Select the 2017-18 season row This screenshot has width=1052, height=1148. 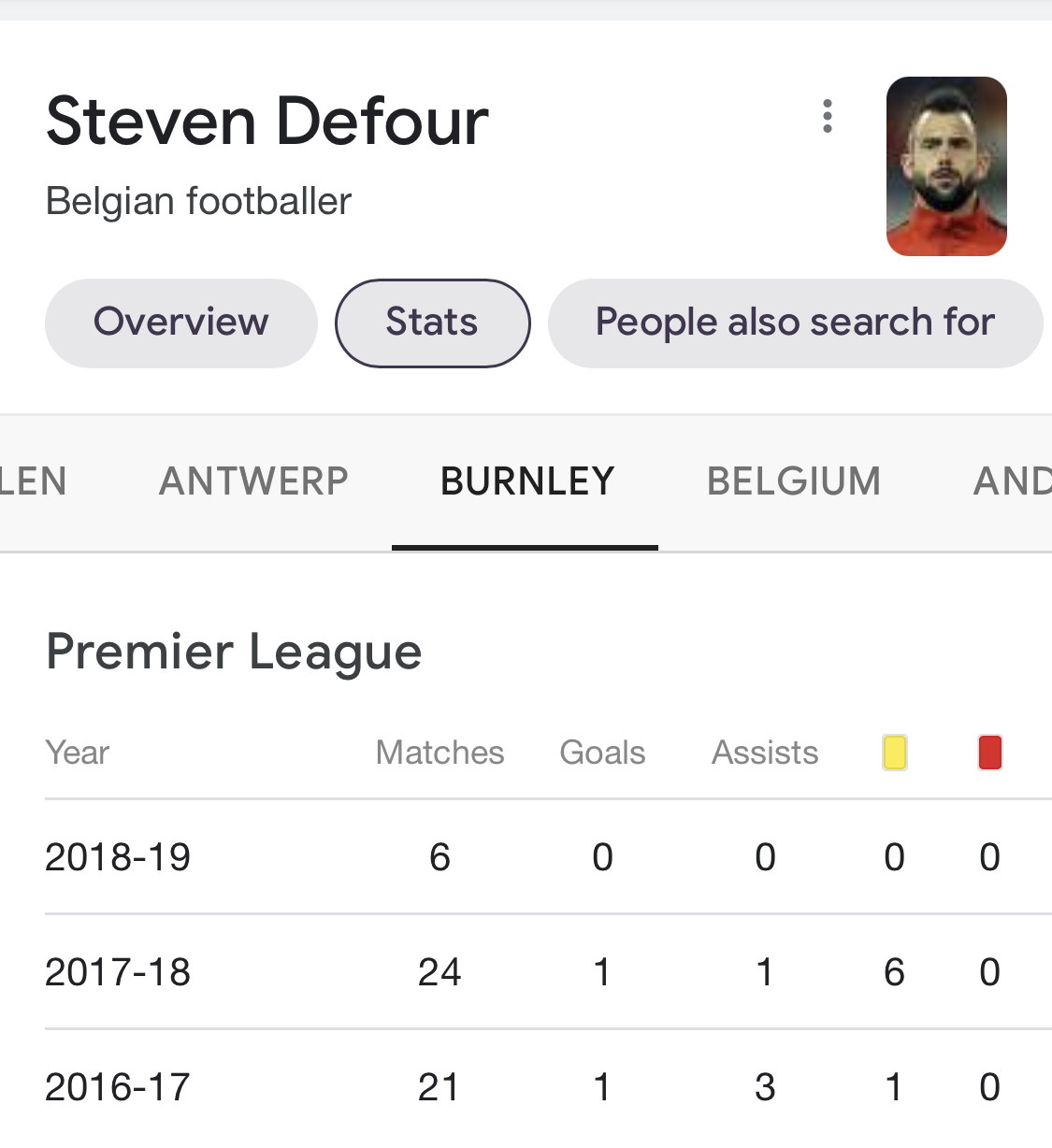pyautogui.click(x=118, y=972)
